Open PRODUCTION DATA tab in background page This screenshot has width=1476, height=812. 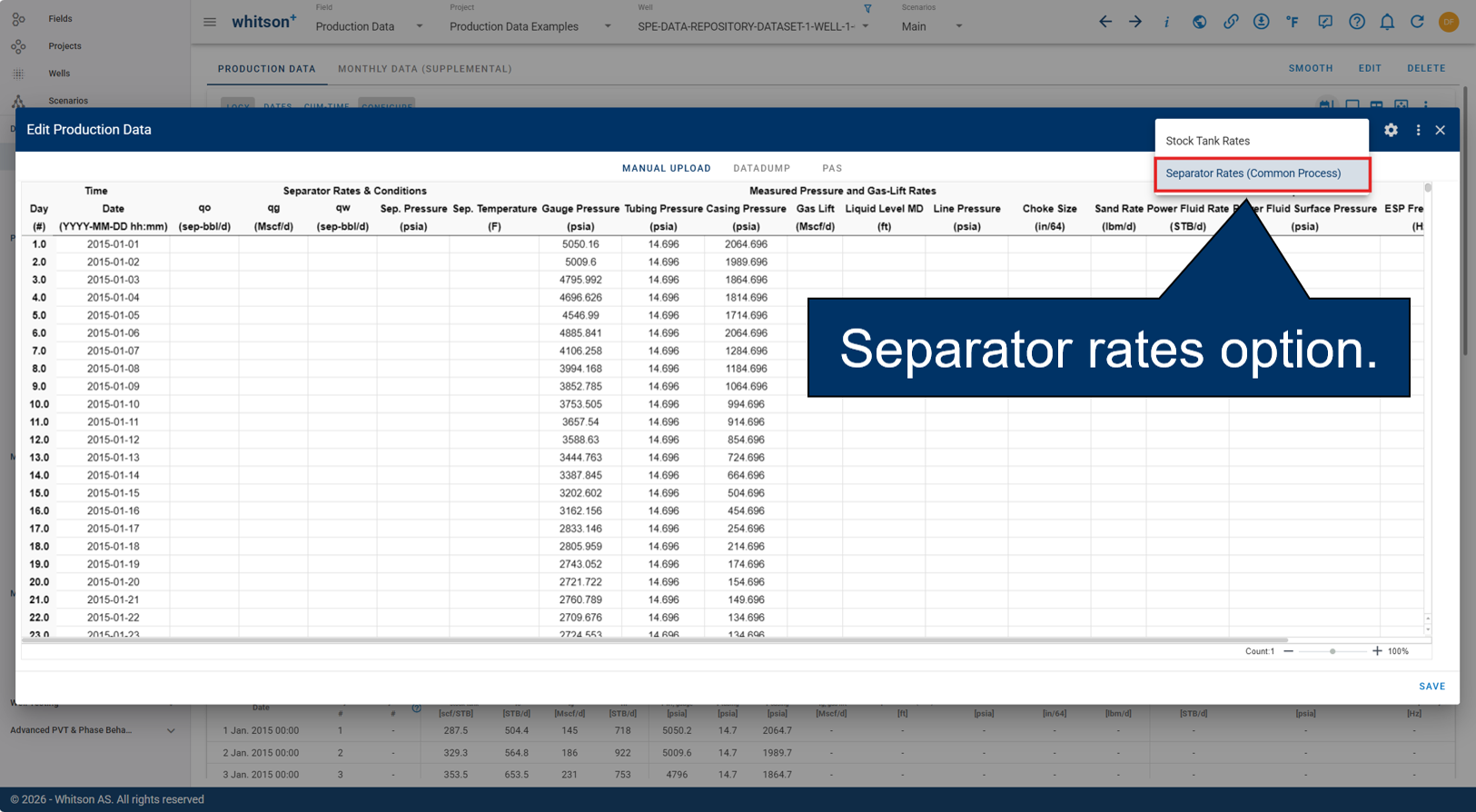click(x=267, y=69)
